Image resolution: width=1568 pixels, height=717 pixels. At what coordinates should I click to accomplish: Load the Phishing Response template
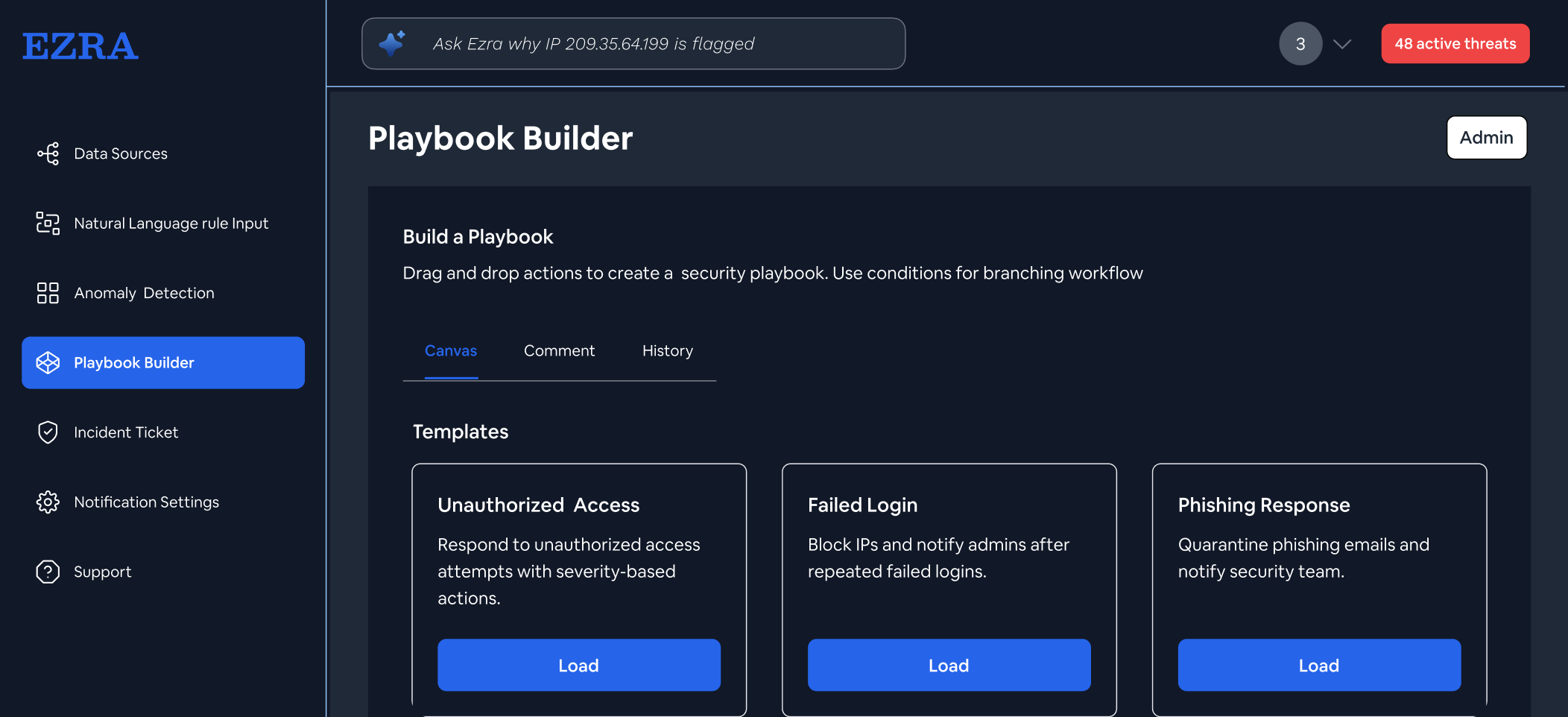1318,665
